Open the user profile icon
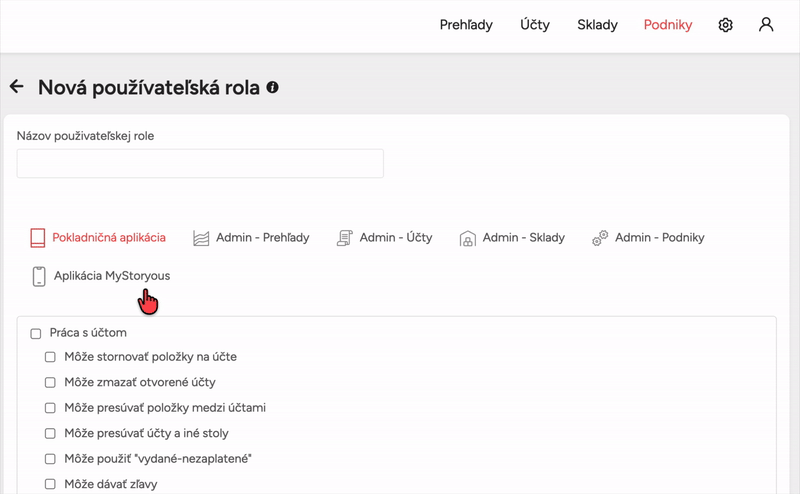The height and width of the screenshot is (494, 800). (x=766, y=25)
